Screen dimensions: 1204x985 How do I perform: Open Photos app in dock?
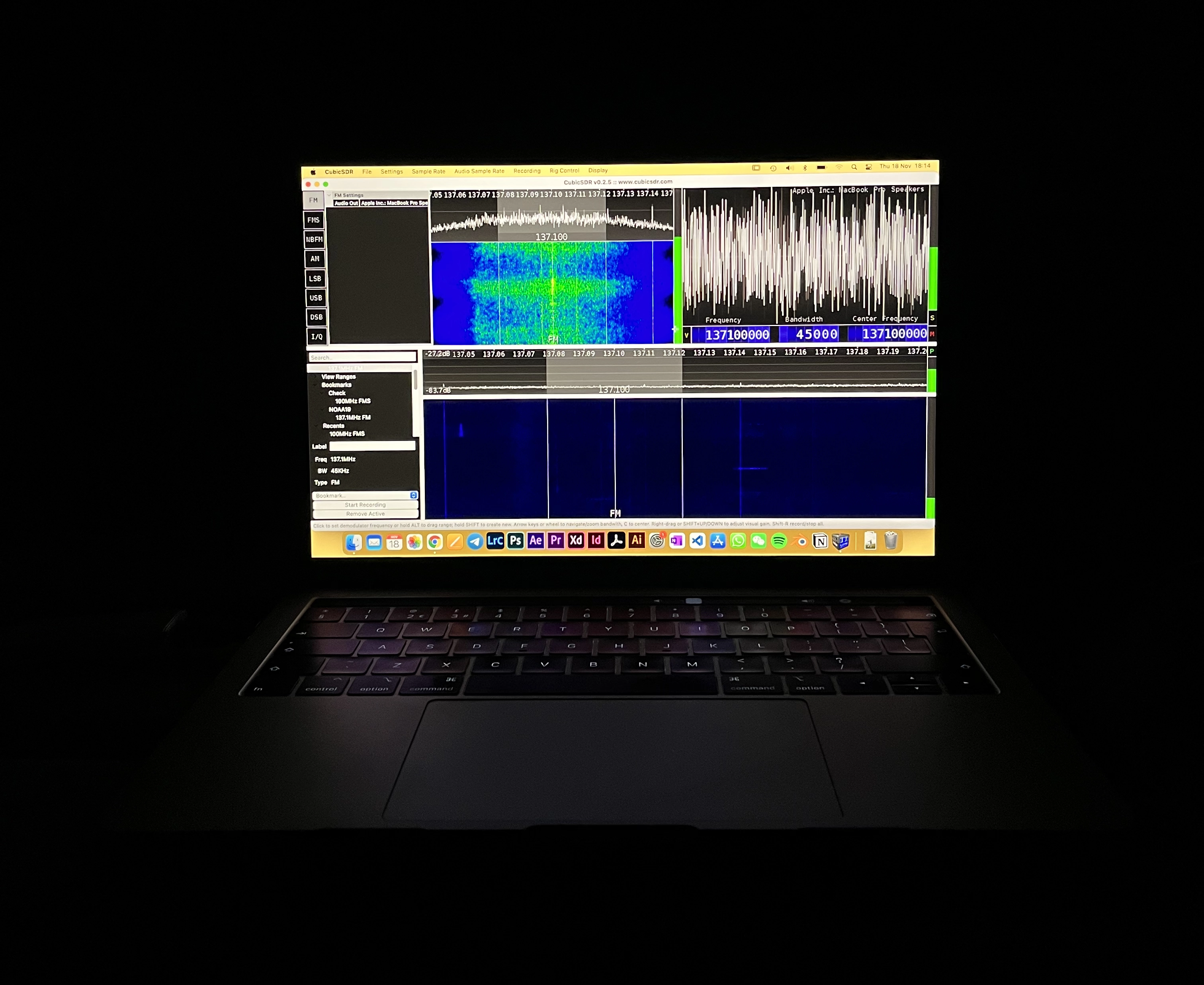click(414, 542)
